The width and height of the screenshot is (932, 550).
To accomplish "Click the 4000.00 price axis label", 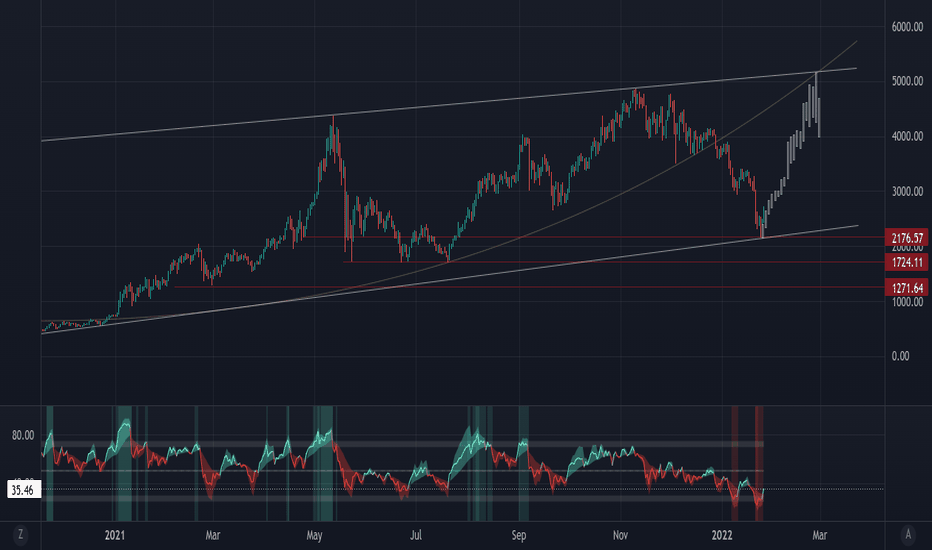I will coord(907,136).
